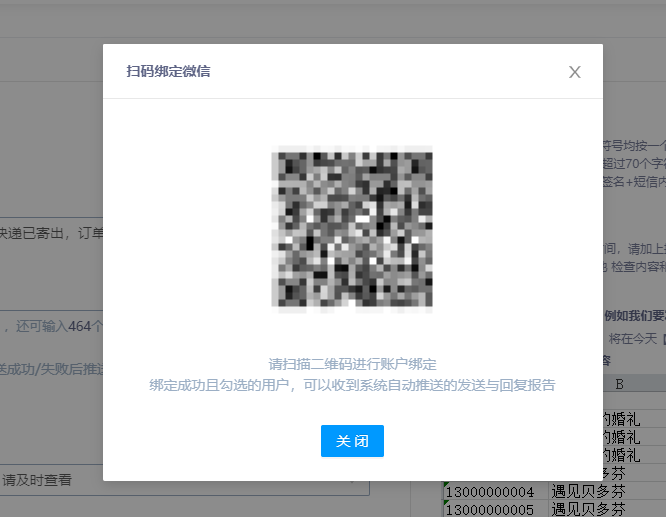This screenshot has height=517, width=666.
Task: Click the topmost 婚礼 spreadsheet cell
Action: [632, 418]
